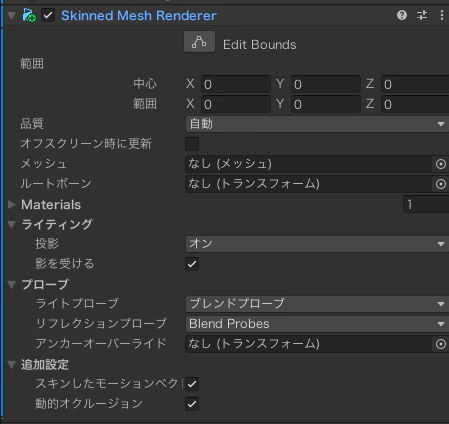
Task: Click the 品質 property label
Action: click(x=32, y=124)
